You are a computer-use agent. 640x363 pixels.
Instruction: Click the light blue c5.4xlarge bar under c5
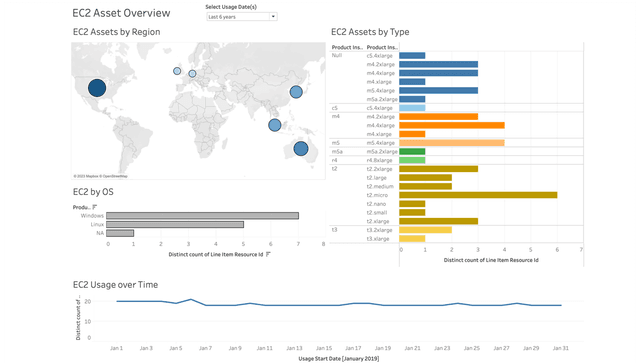[412, 108]
